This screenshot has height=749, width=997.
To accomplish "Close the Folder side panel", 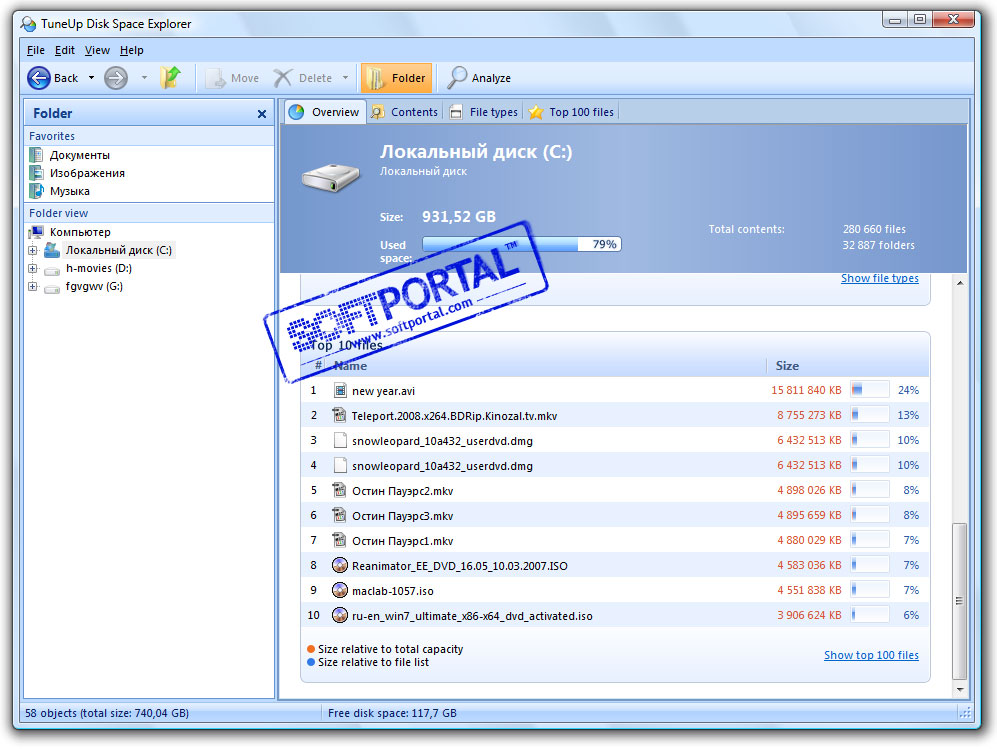I will 261,114.
